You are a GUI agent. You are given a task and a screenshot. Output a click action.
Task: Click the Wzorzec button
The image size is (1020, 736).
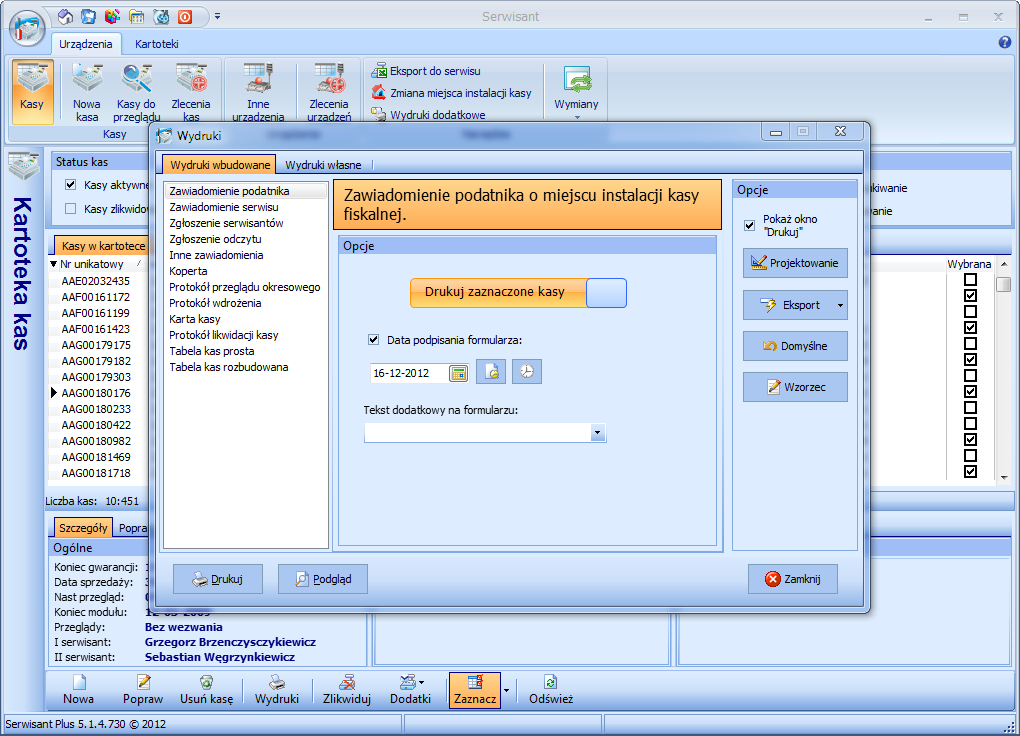tap(795, 387)
